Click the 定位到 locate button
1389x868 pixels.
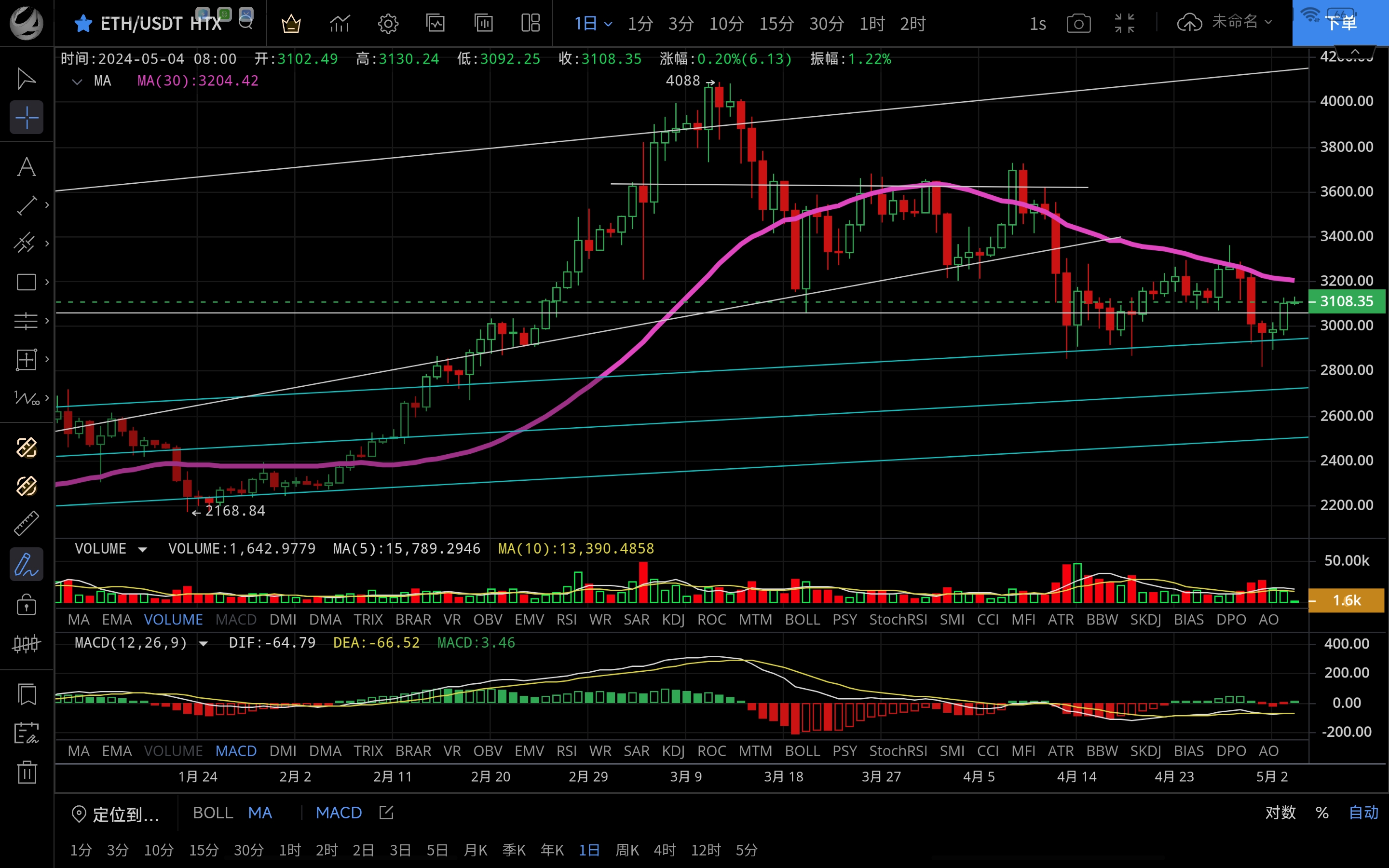[x=116, y=814]
